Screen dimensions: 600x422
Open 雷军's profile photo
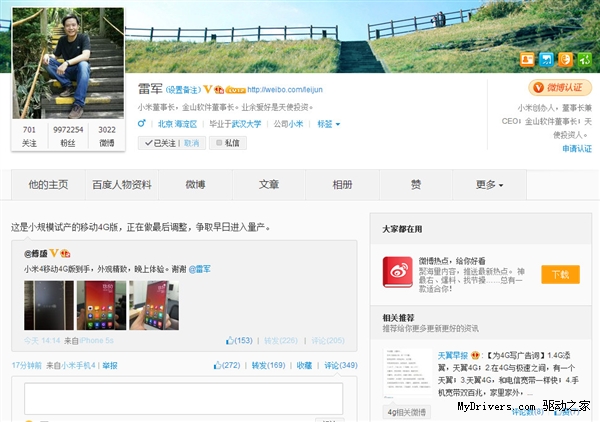[x=68, y=63]
